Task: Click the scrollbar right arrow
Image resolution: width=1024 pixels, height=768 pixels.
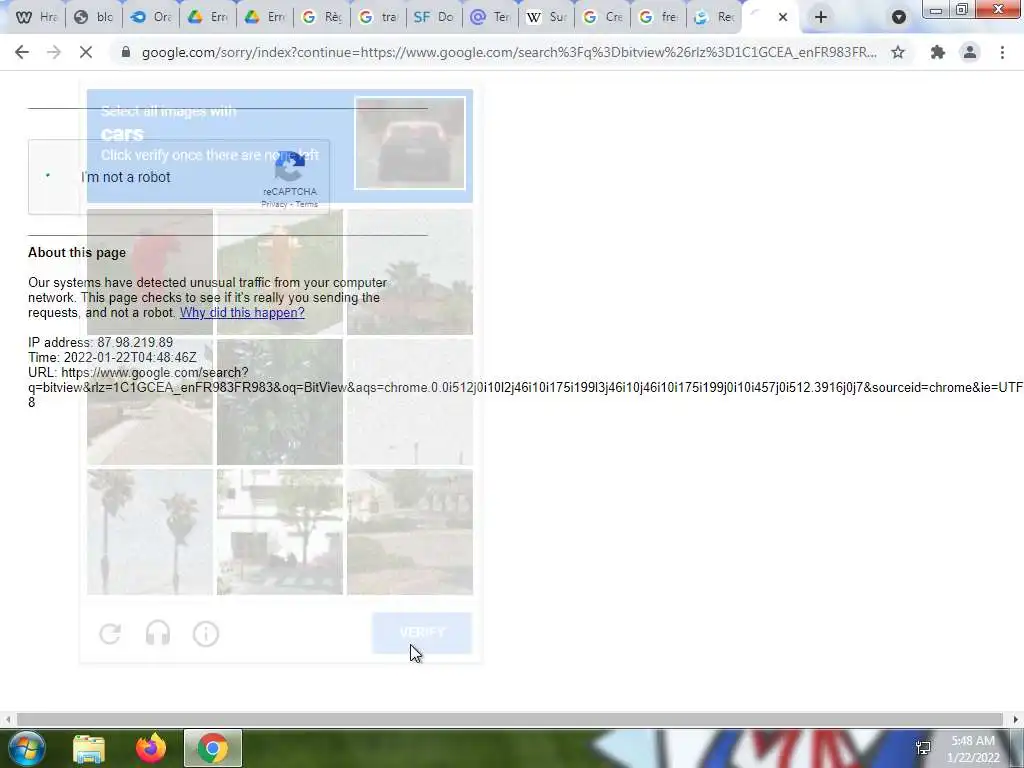Action: [1016, 720]
